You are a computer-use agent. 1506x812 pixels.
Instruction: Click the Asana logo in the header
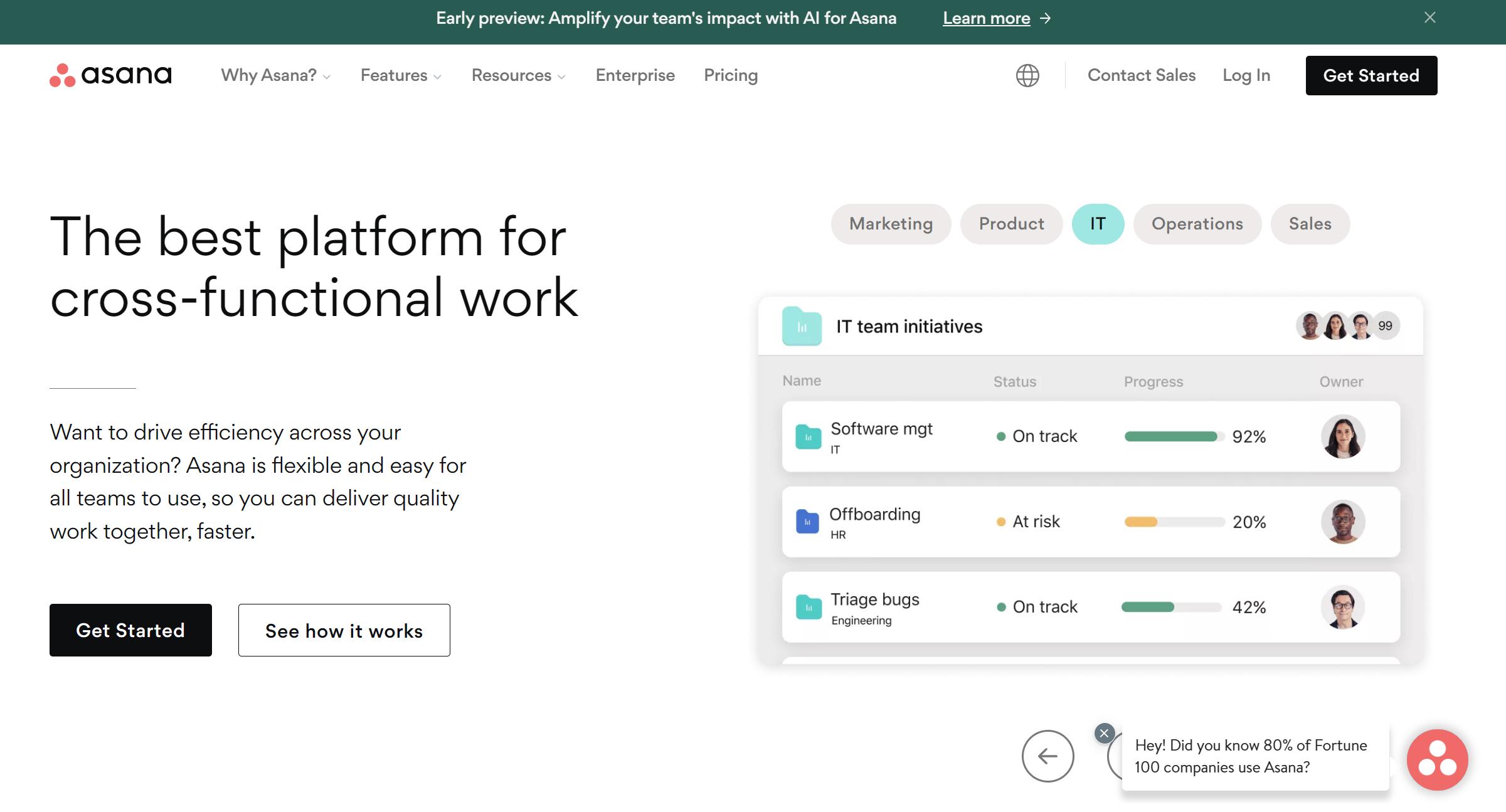[x=110, y=75]
